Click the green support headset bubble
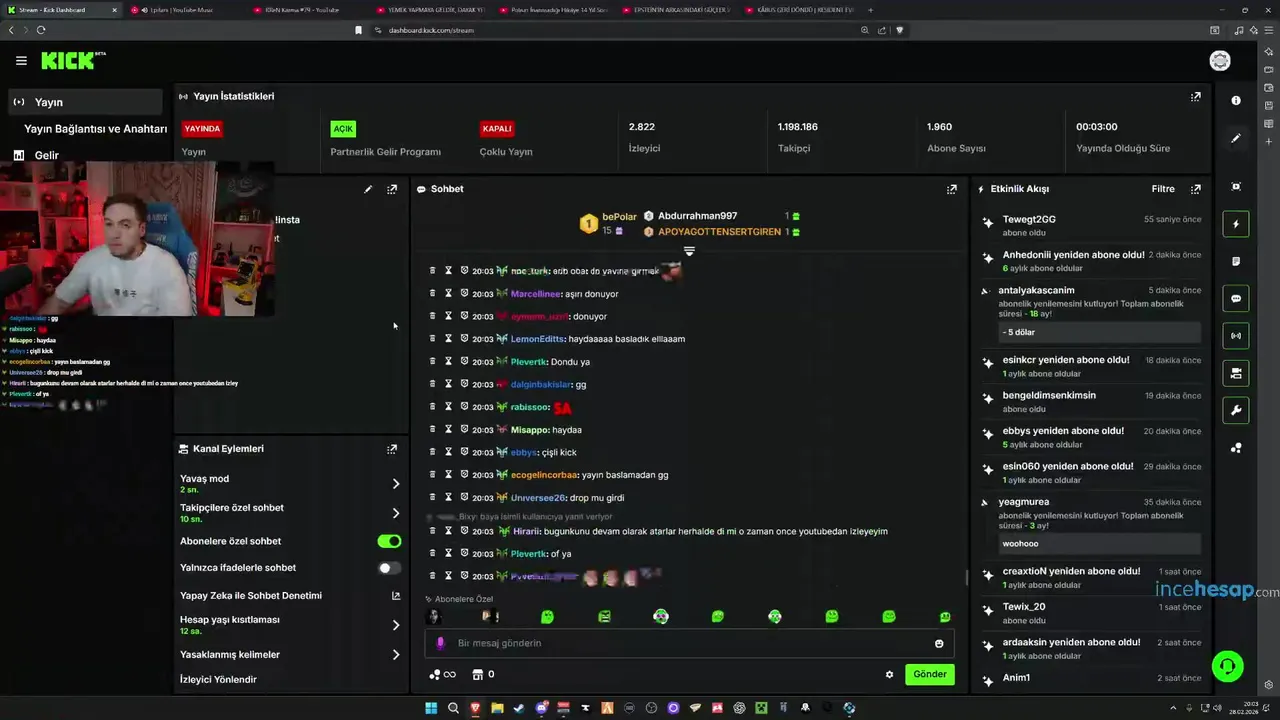The image size is (1280, 720). tap(1227, 666)
